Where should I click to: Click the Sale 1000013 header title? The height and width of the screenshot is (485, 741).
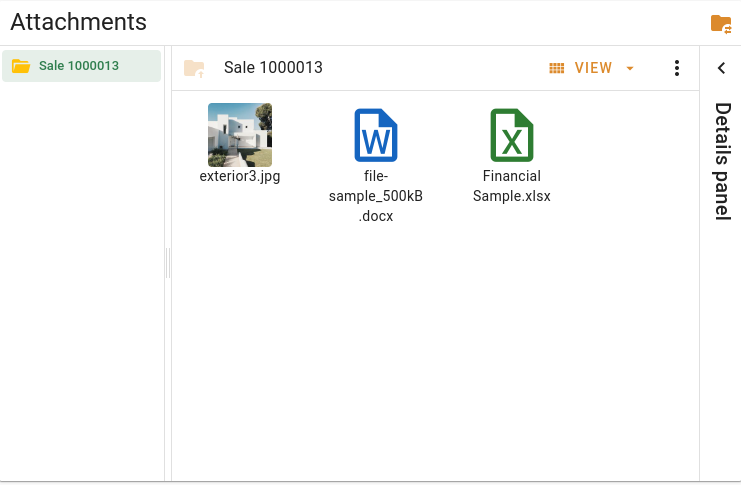click(x=273, y=68)
